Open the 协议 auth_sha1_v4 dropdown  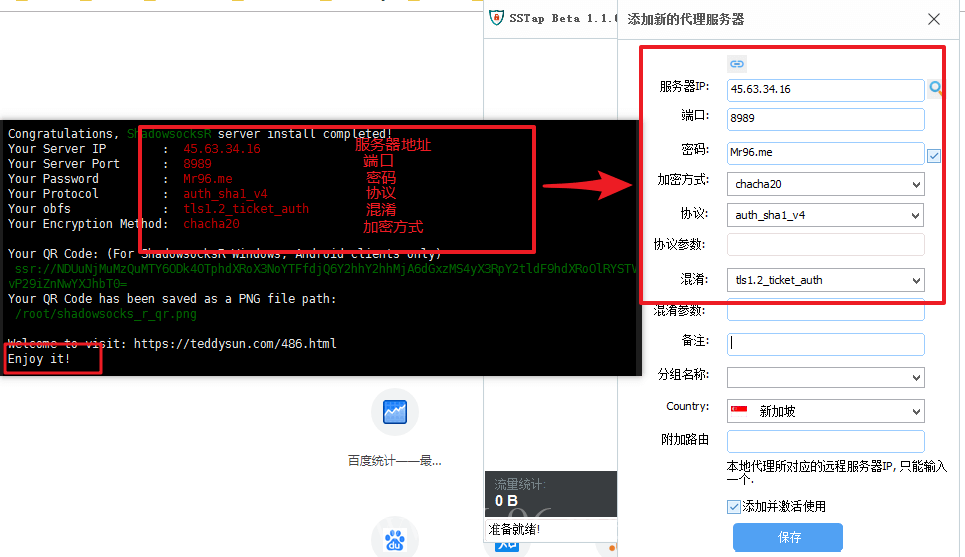pos(825,215)
